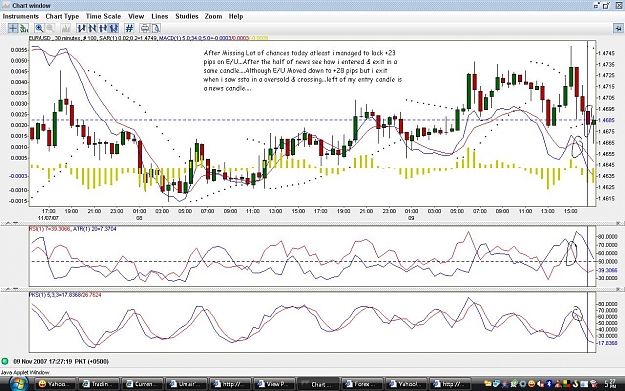Open the print preview icon

[x=155, y=28]
